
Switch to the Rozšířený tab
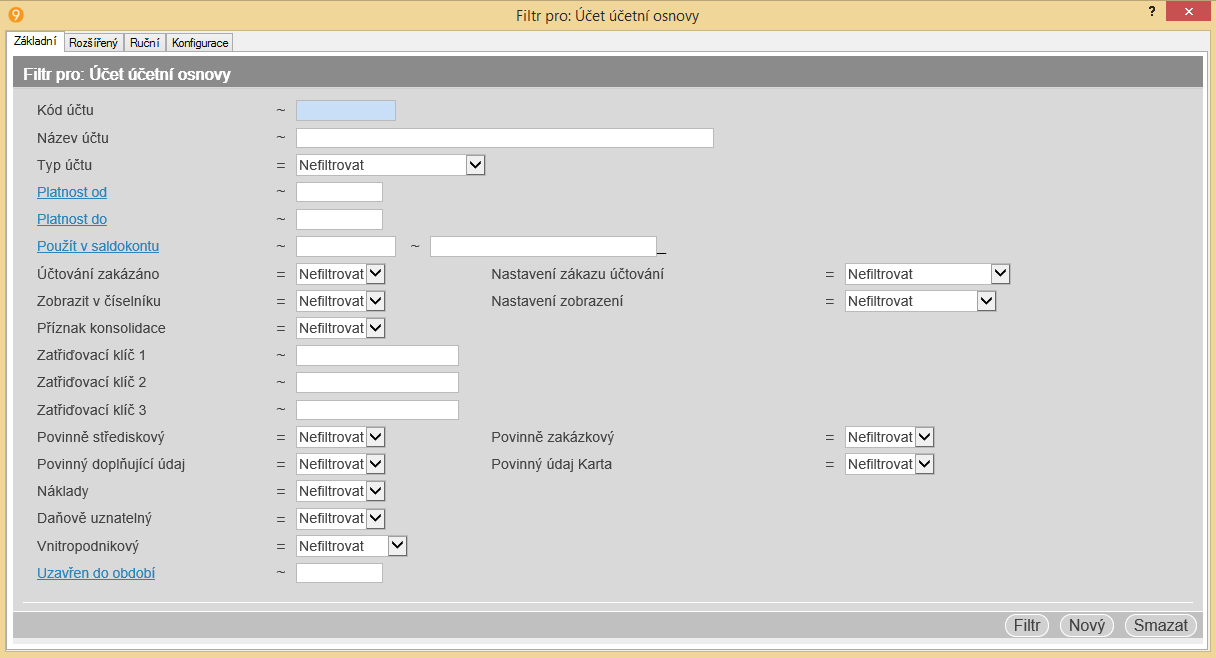pos(94,43)
